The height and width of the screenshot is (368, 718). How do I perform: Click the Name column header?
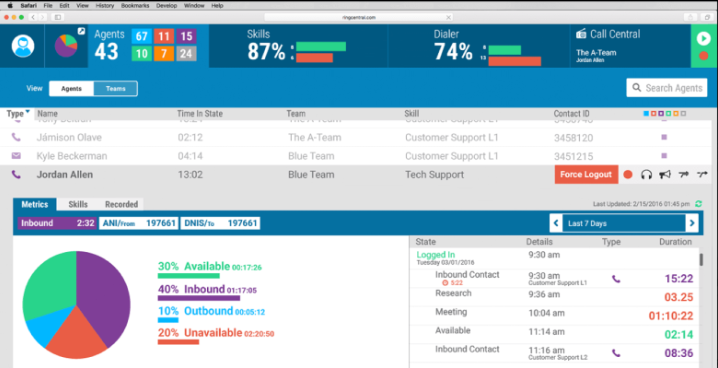[x=48, y=114]
